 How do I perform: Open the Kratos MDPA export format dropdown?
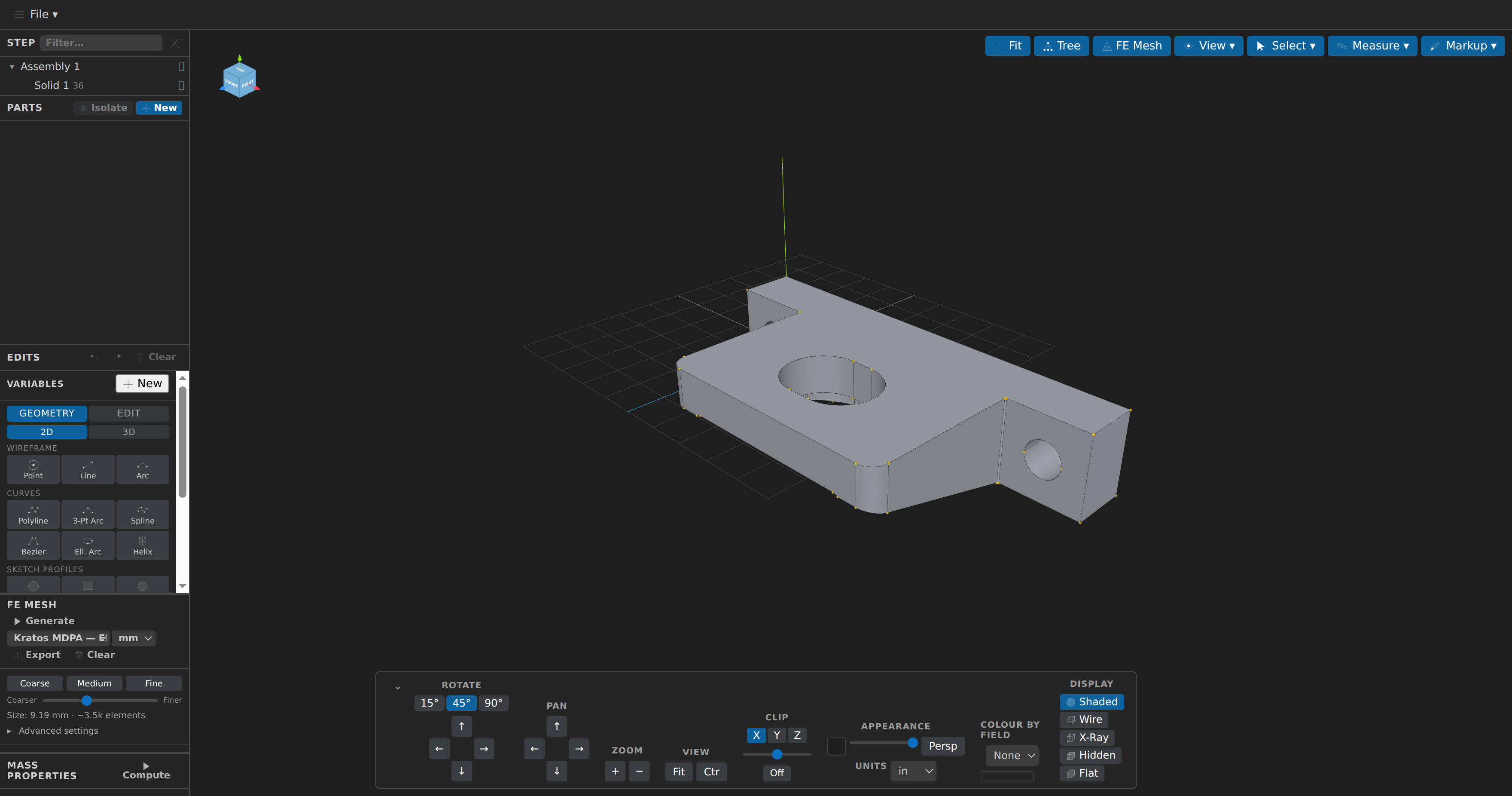coord(58,638)
